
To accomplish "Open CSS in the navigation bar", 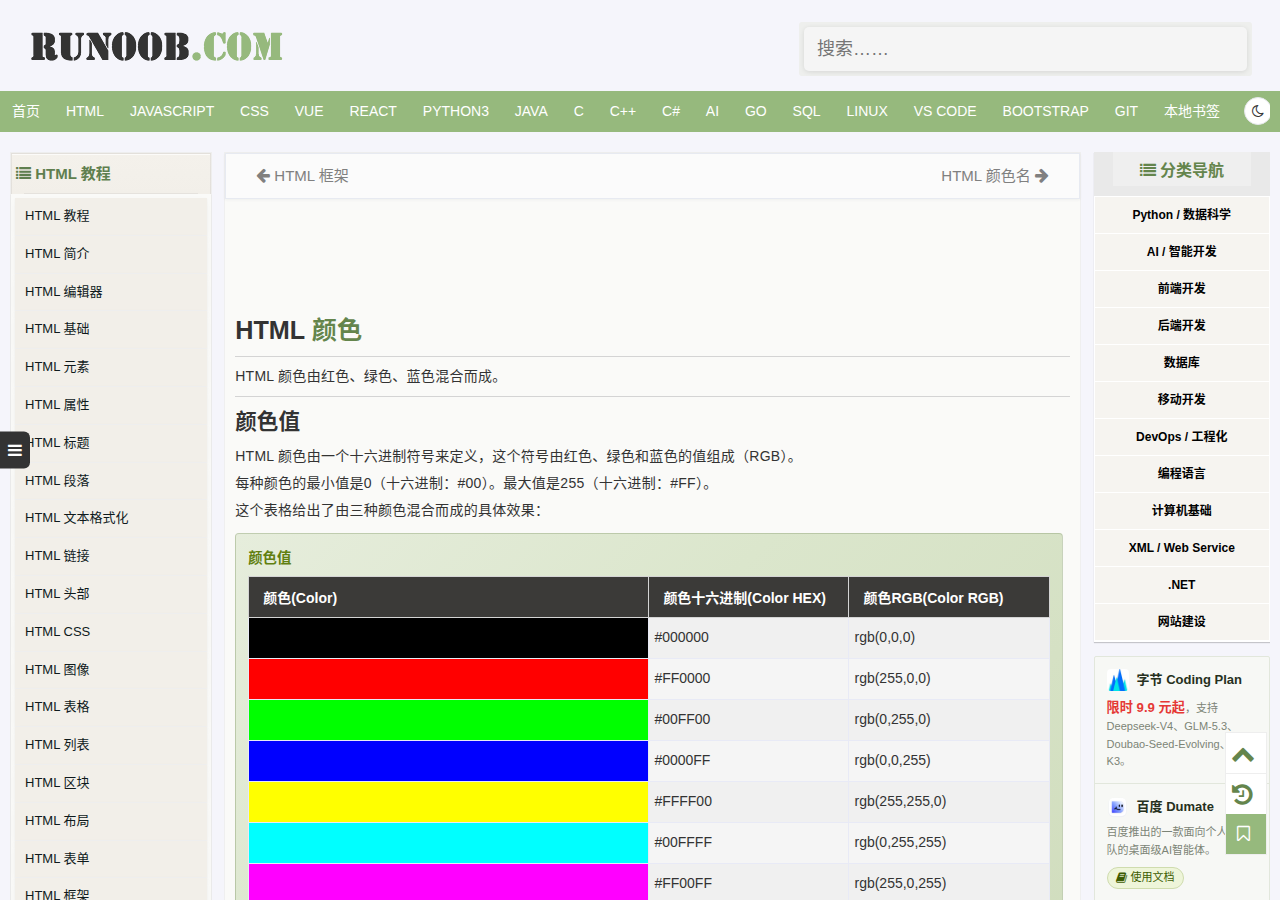I will tap(254, 111).
